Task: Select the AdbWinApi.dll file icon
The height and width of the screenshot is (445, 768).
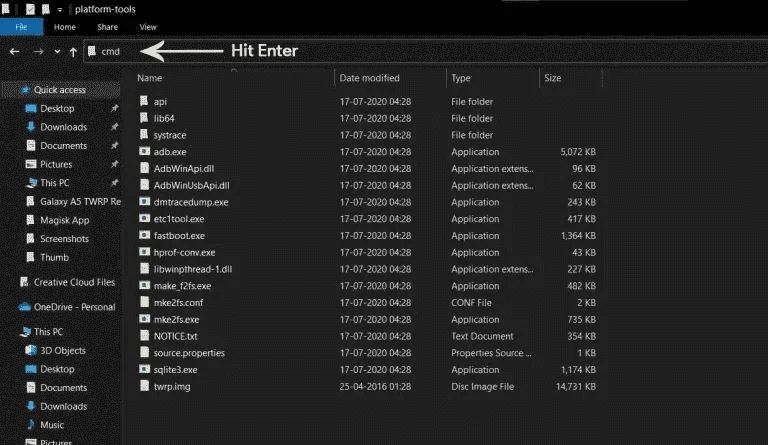Action: (144, 168)
